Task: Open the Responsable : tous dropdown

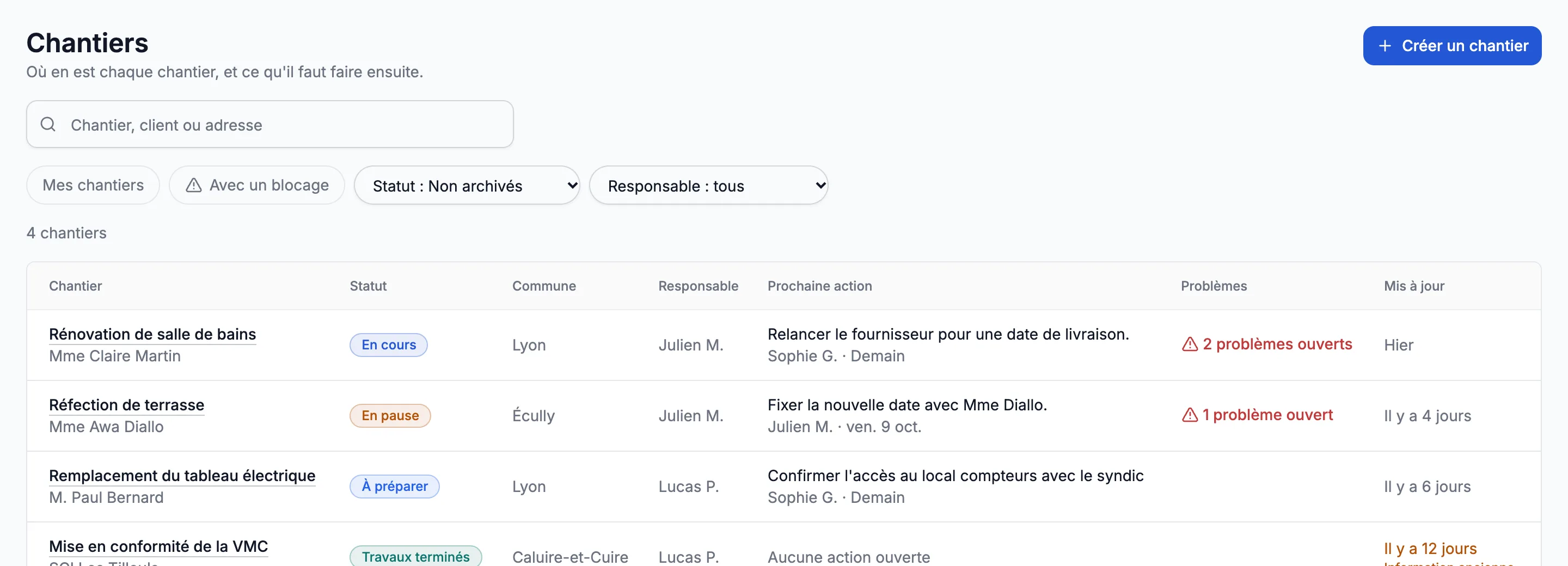Action: pyautogui.click(x=708, y=185)
